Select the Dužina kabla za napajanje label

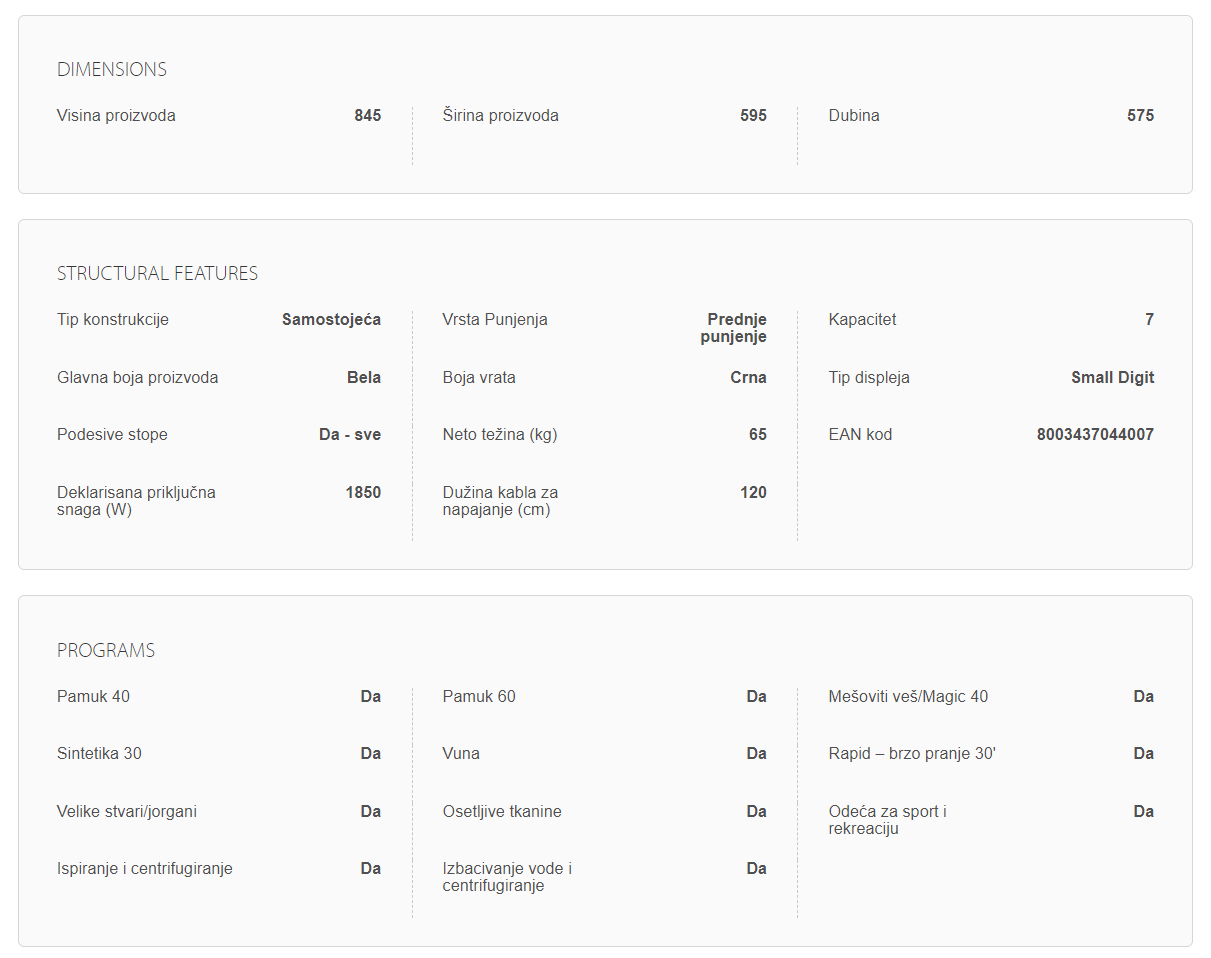[500, 501]
